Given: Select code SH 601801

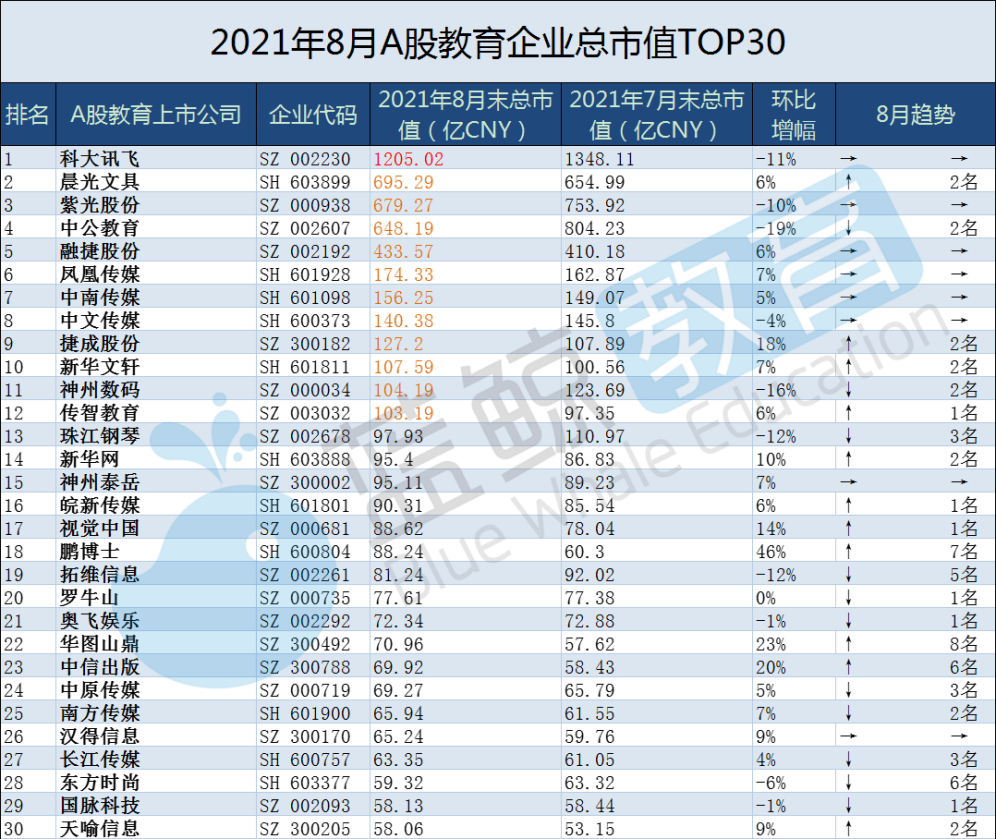Looking at the screenshot, I should 305,506.
